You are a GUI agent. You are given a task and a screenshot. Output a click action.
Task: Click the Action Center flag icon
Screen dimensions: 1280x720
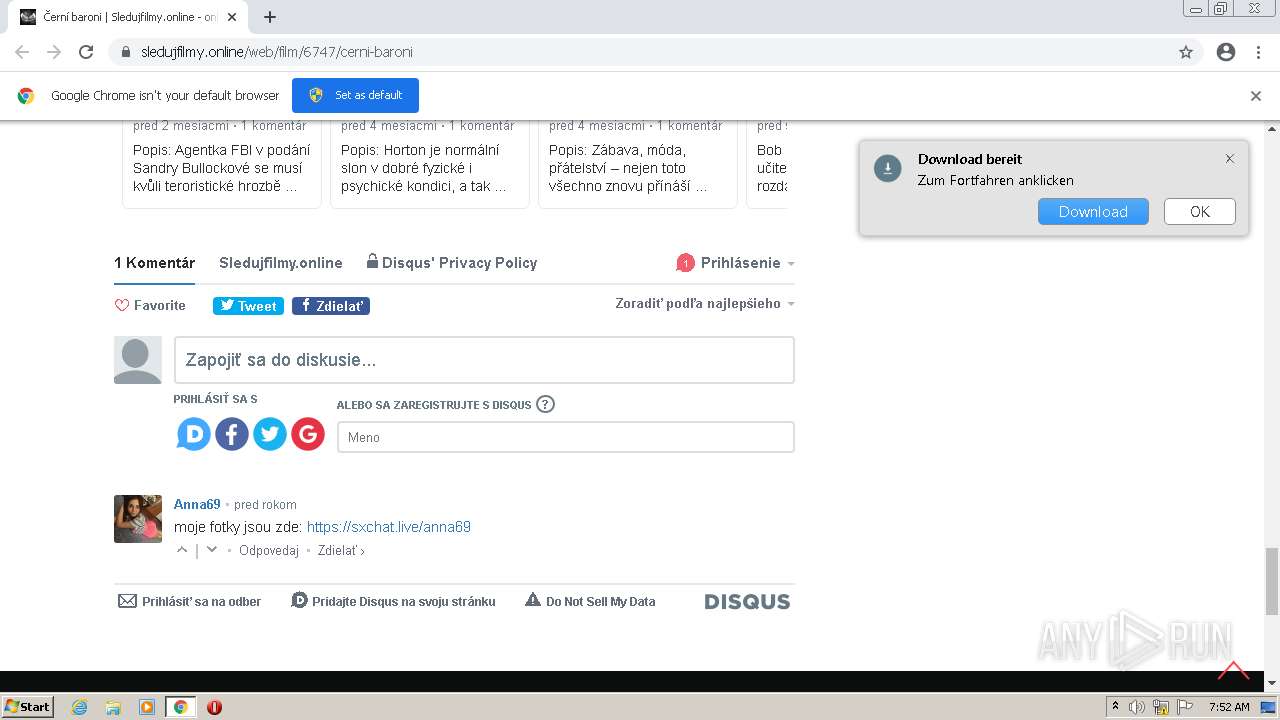1184,707
